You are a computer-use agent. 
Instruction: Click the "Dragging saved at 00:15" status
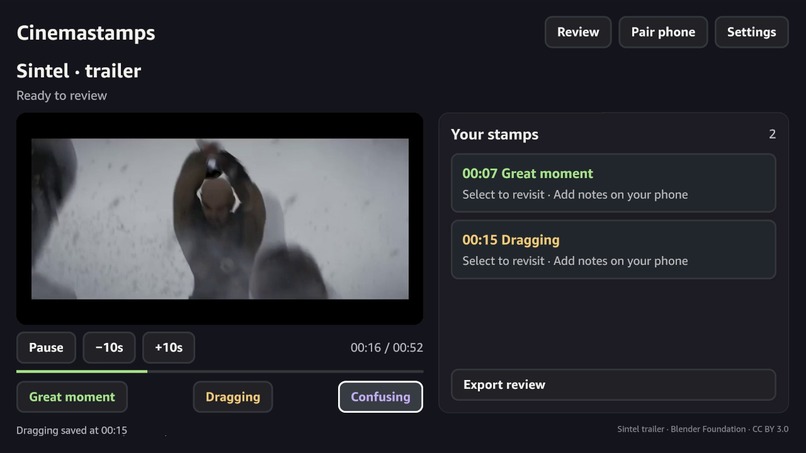71,430
